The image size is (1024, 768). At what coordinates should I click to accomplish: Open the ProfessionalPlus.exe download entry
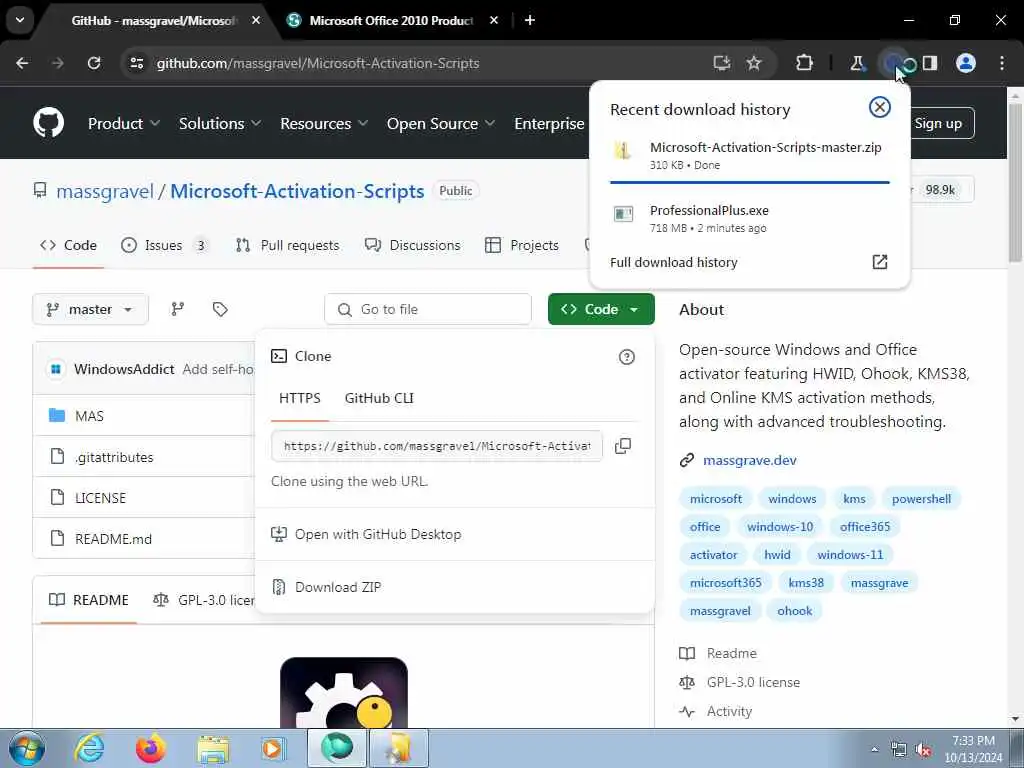[749, 219]
